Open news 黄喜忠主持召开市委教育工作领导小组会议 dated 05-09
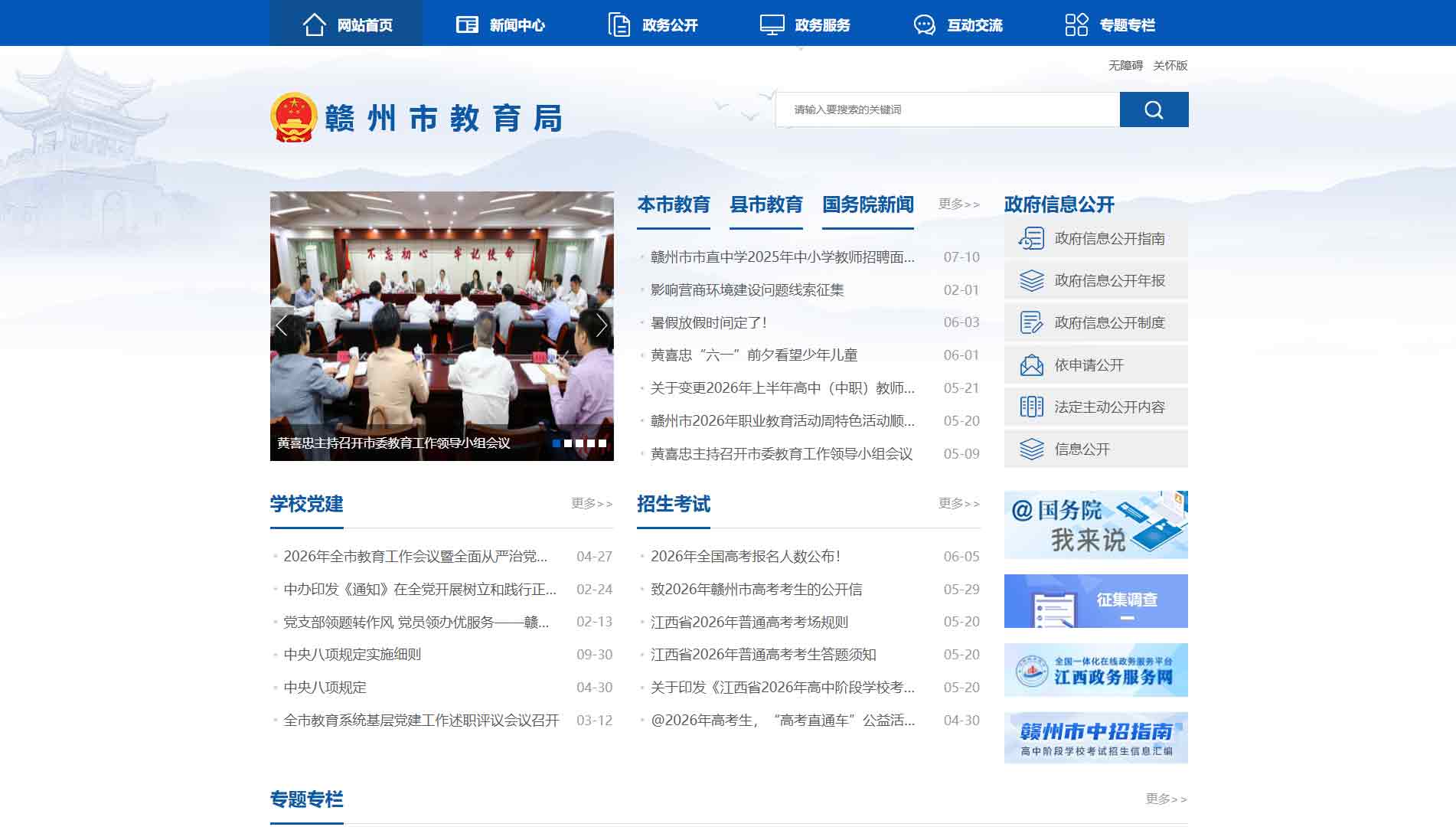 tap(782, 454)
